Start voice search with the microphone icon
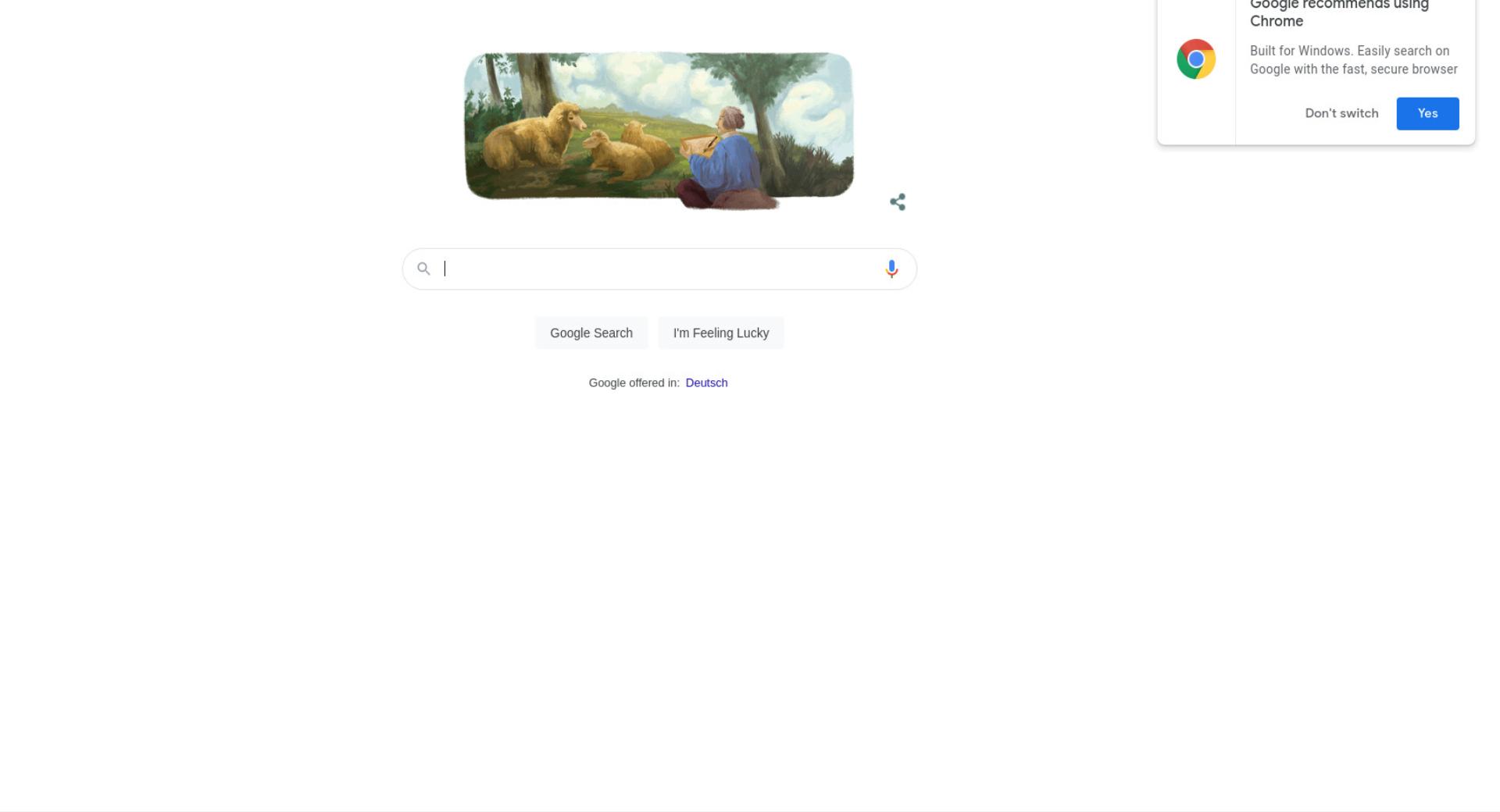1500x812 pixels. coord(891,269)
